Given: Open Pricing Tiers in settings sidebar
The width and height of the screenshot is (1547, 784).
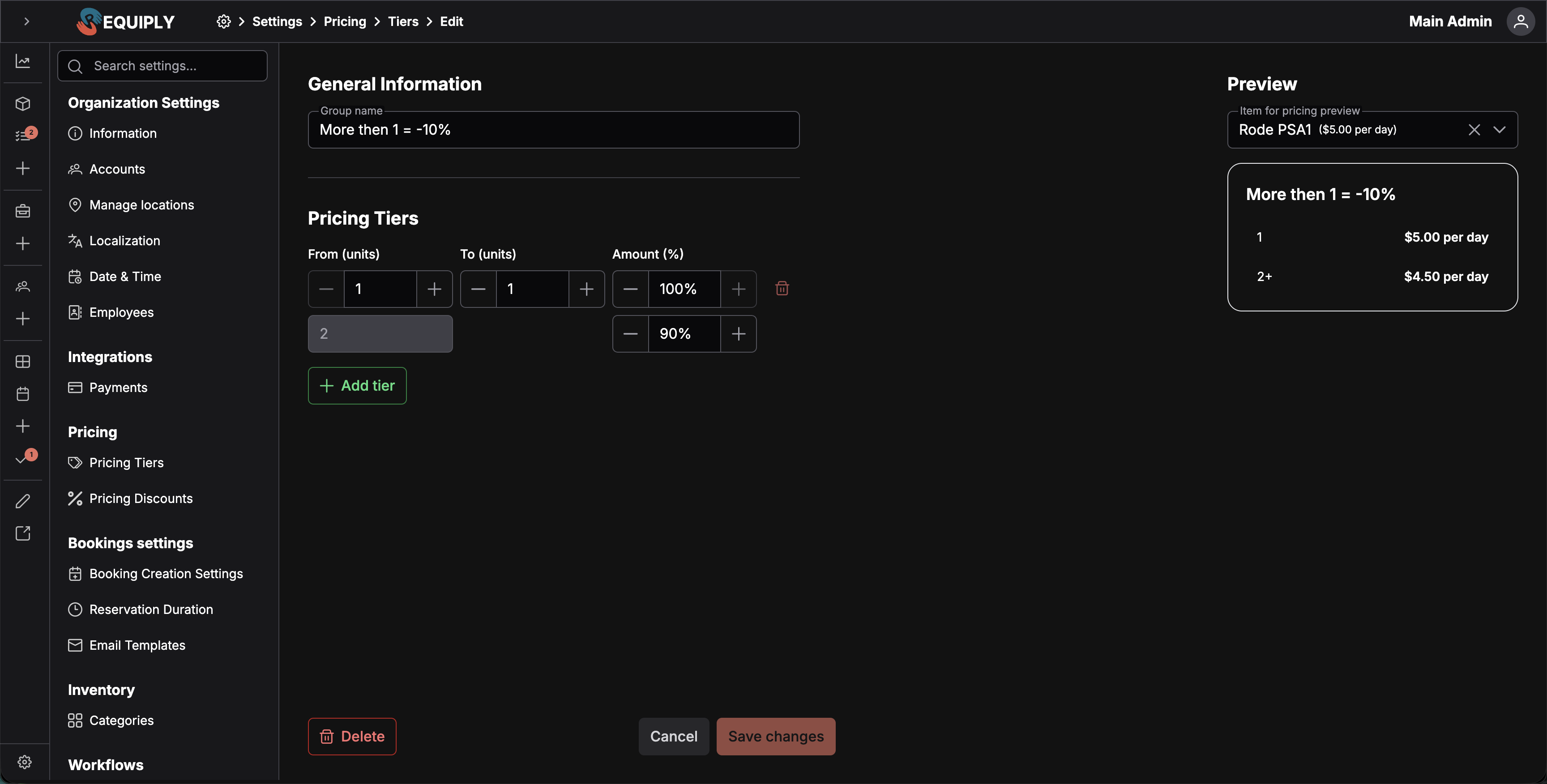Looking at the screenshot, I should pyautogui.click(x=126, y=462).
